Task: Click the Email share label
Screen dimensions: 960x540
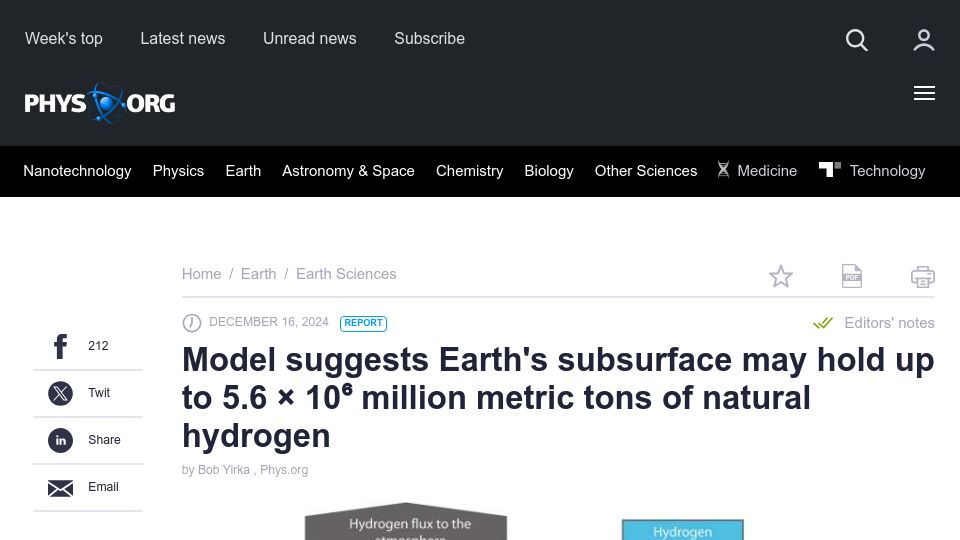Action: tap(103, 487)
